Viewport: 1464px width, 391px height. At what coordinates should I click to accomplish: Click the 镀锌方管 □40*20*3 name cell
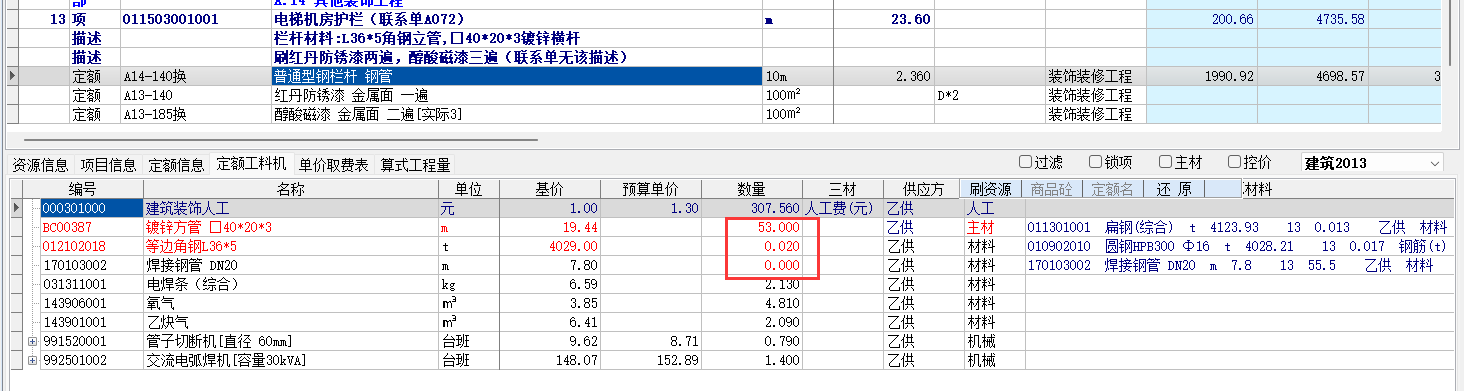tap(291, 227)
